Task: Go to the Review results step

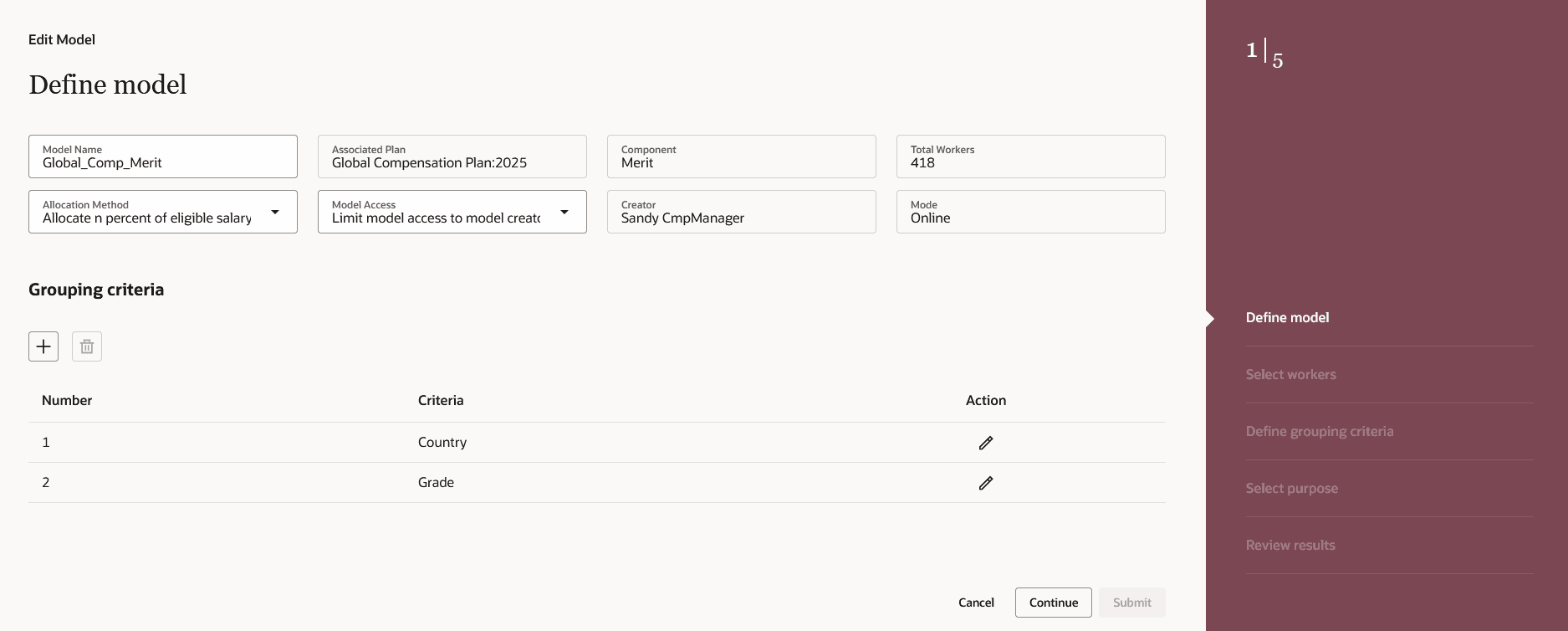Action: point(1290,546)
